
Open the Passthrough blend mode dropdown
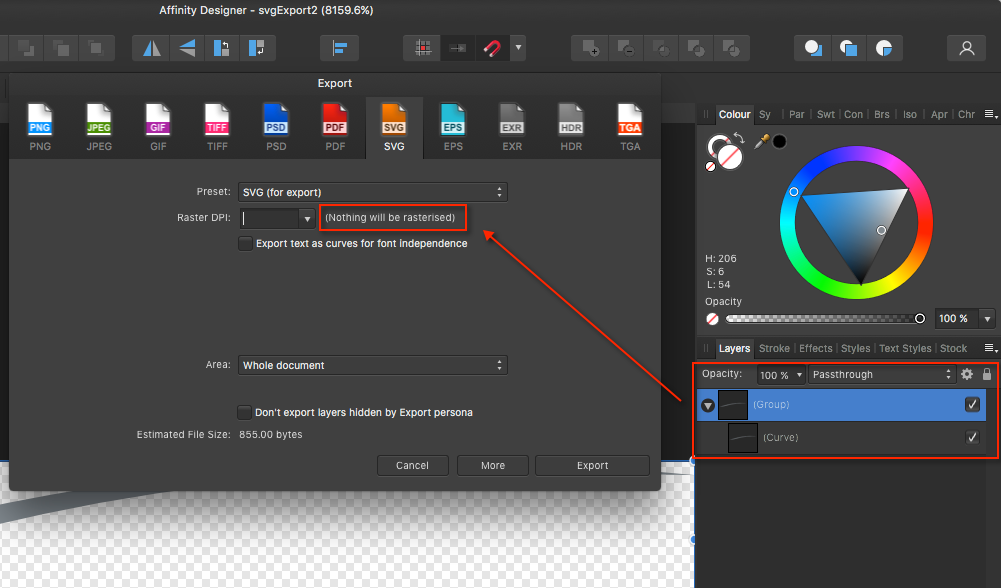(882, 375)
